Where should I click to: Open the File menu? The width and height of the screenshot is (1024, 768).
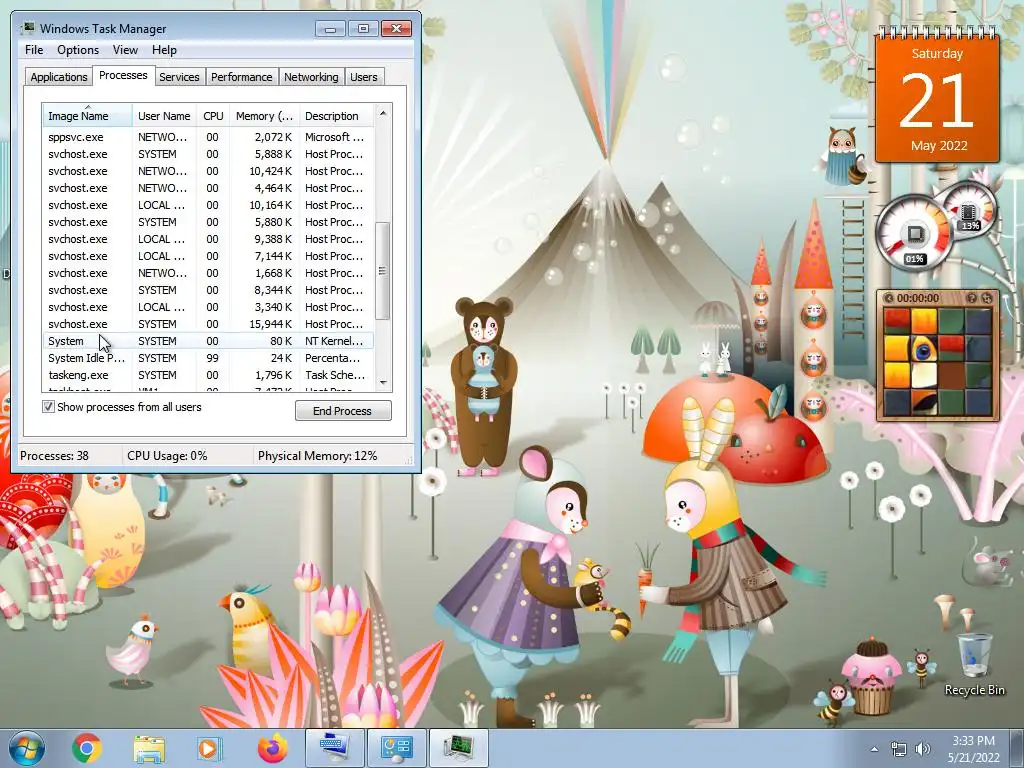pyautogui.click(x=34, y=50)
